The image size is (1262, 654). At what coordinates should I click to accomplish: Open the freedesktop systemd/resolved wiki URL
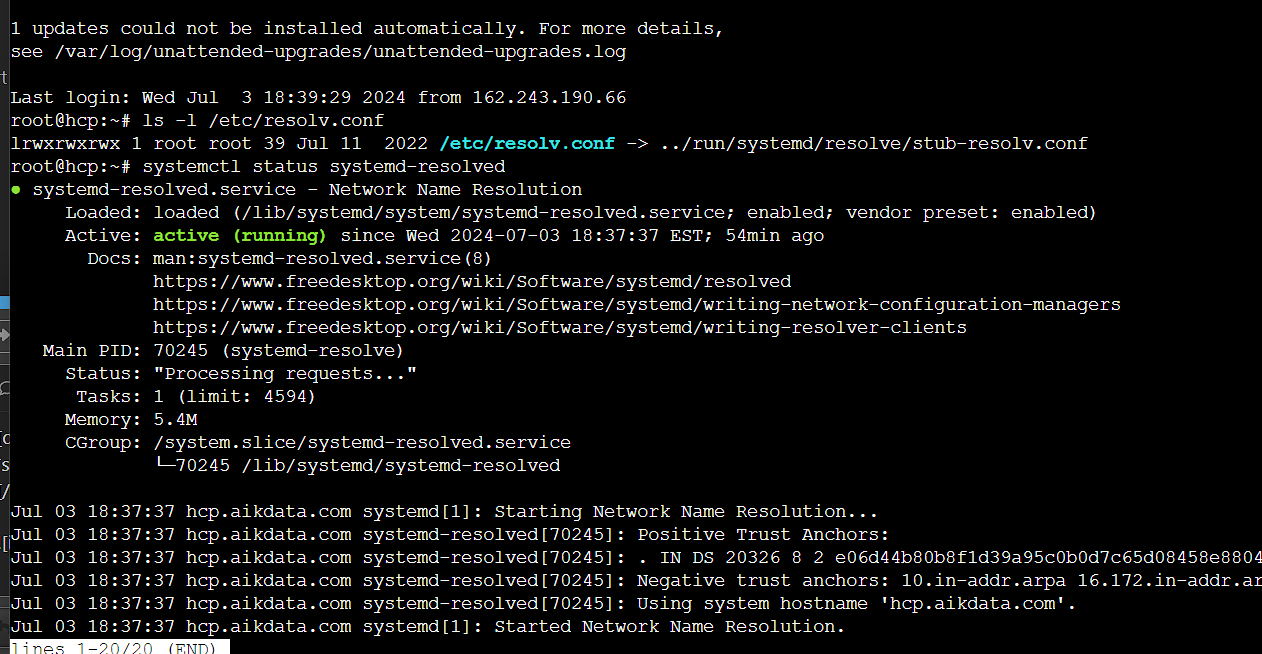pos(472,282)
